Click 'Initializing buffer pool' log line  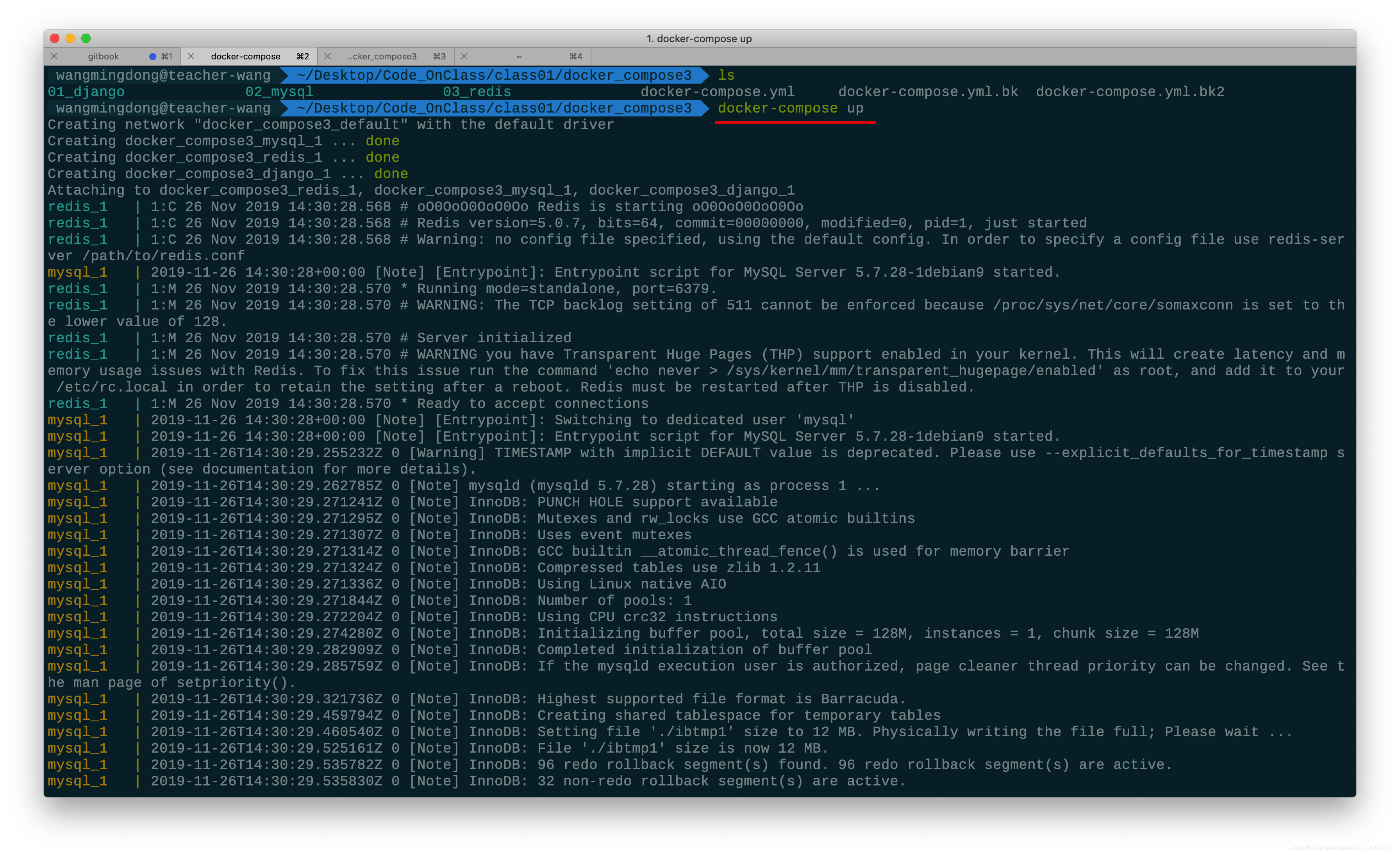tap(623, 634)
